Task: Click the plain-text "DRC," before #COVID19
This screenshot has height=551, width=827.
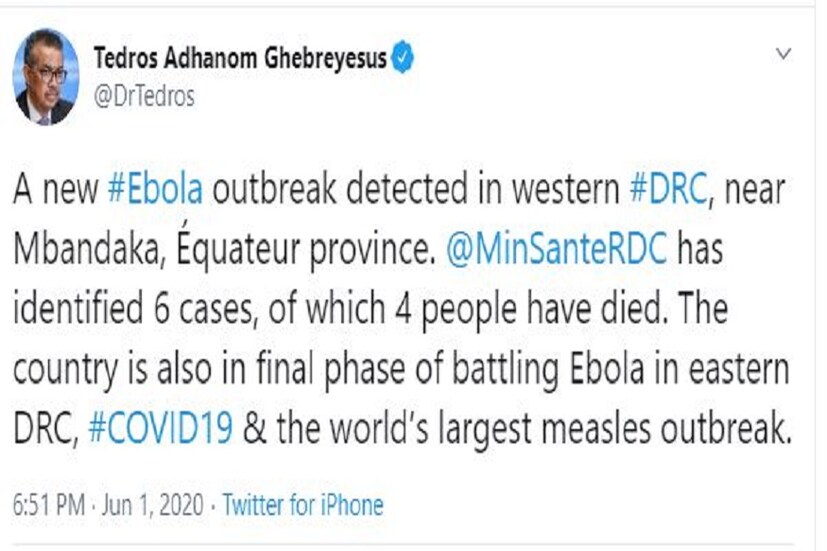Action: tap(48, 429)
